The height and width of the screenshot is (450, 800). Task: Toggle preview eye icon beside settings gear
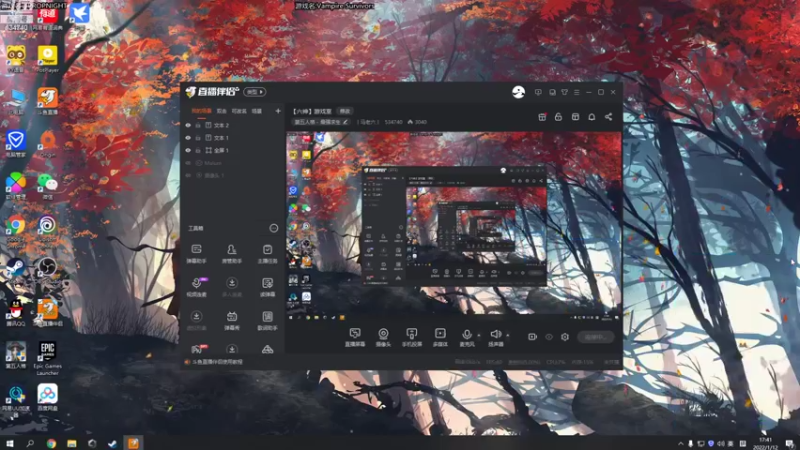tap(549, 337)
